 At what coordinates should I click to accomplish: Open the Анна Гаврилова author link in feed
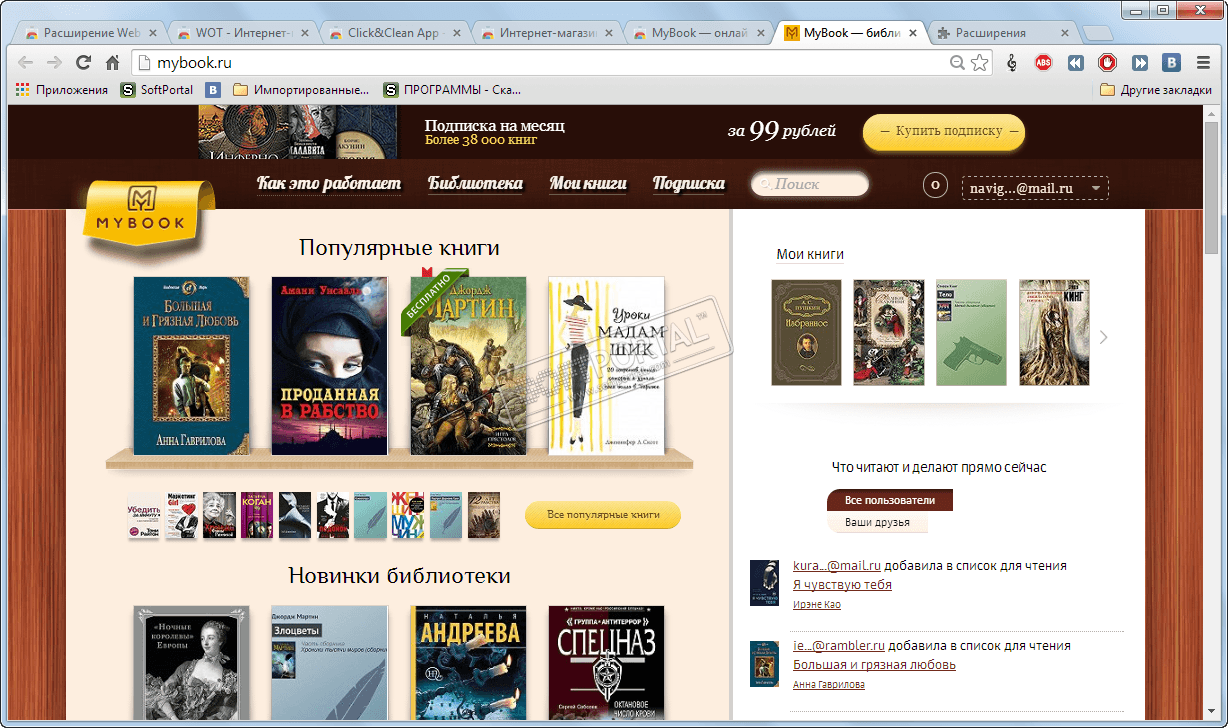point(829,684)
